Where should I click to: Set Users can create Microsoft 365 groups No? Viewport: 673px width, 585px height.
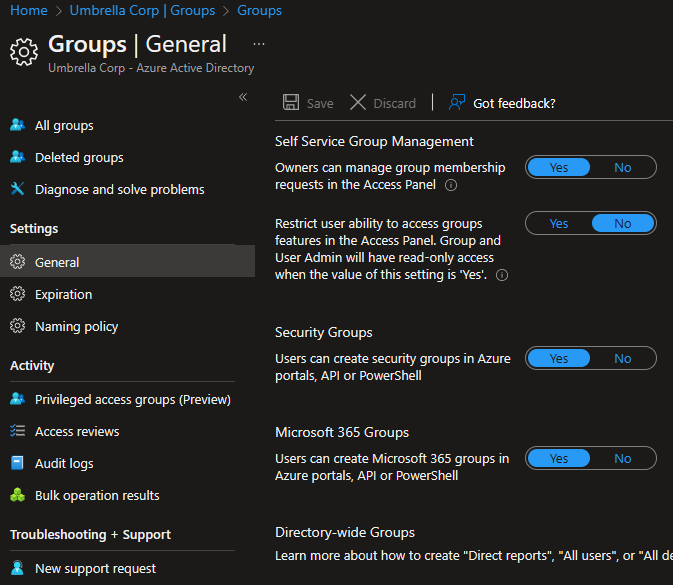(x=622, y=458)
